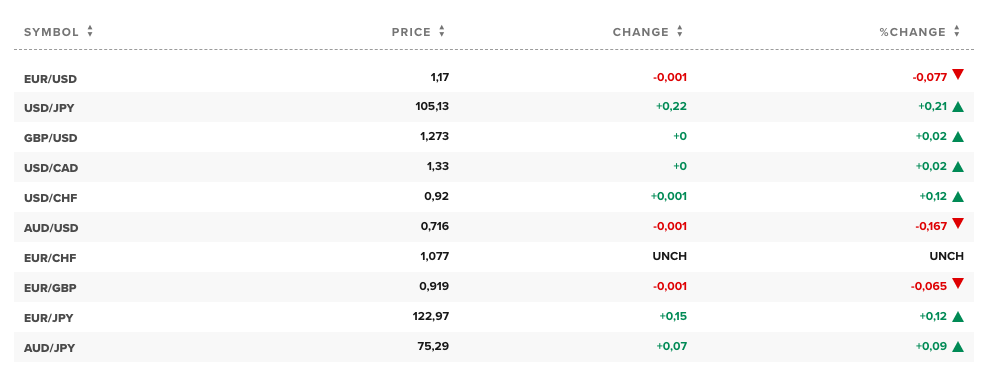The width and height of the screenshot is (995, 388).
Task: Click the USD/JPY price 105,13
Action: (432, 106)
